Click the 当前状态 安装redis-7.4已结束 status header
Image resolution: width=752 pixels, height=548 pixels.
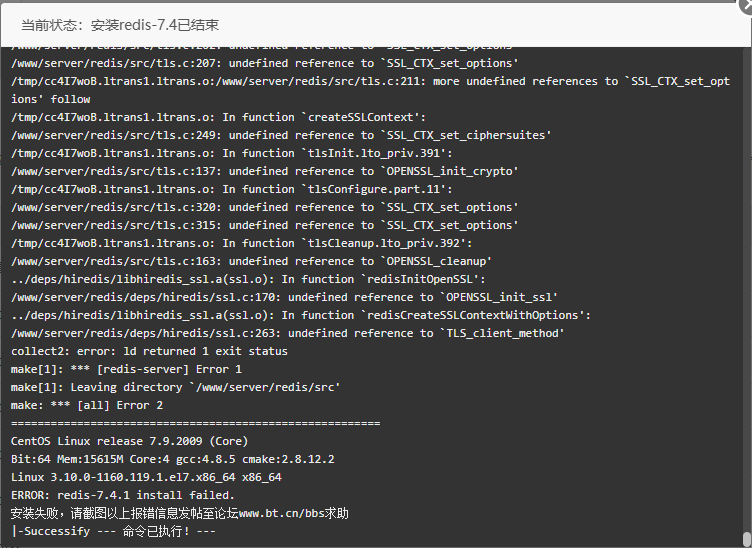[120, 25]
